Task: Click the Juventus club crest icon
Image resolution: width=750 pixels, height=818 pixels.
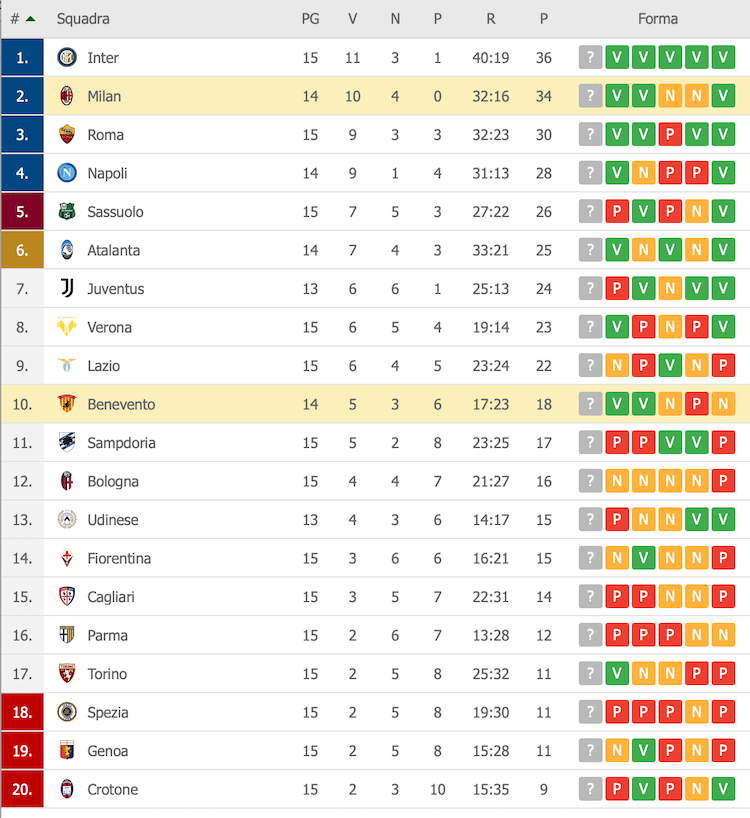Action: [67, 289]
